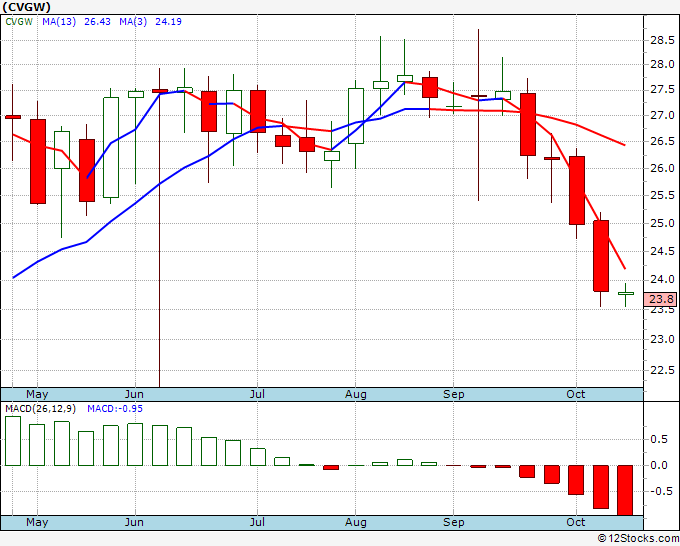Click the highlighted 23.8 last-price tag
Screen dimensions: 680x546
pyautogui.click(x=660, y=299)
